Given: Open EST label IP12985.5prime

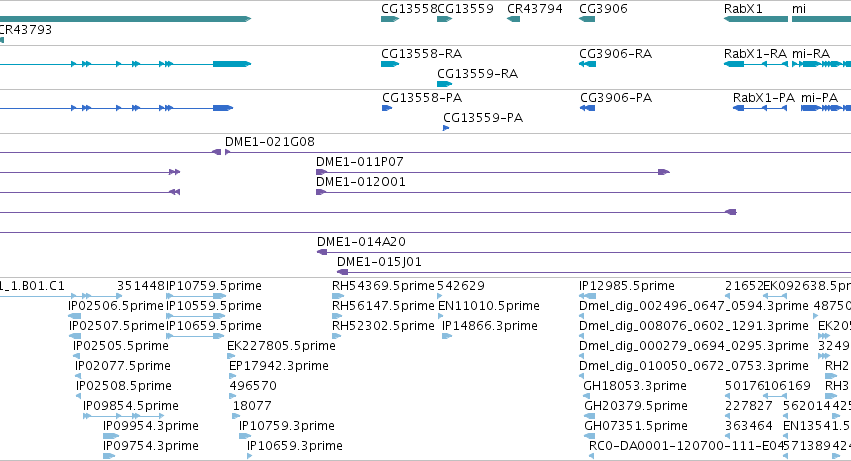Looking at the screenshot, I should [627, 286].
